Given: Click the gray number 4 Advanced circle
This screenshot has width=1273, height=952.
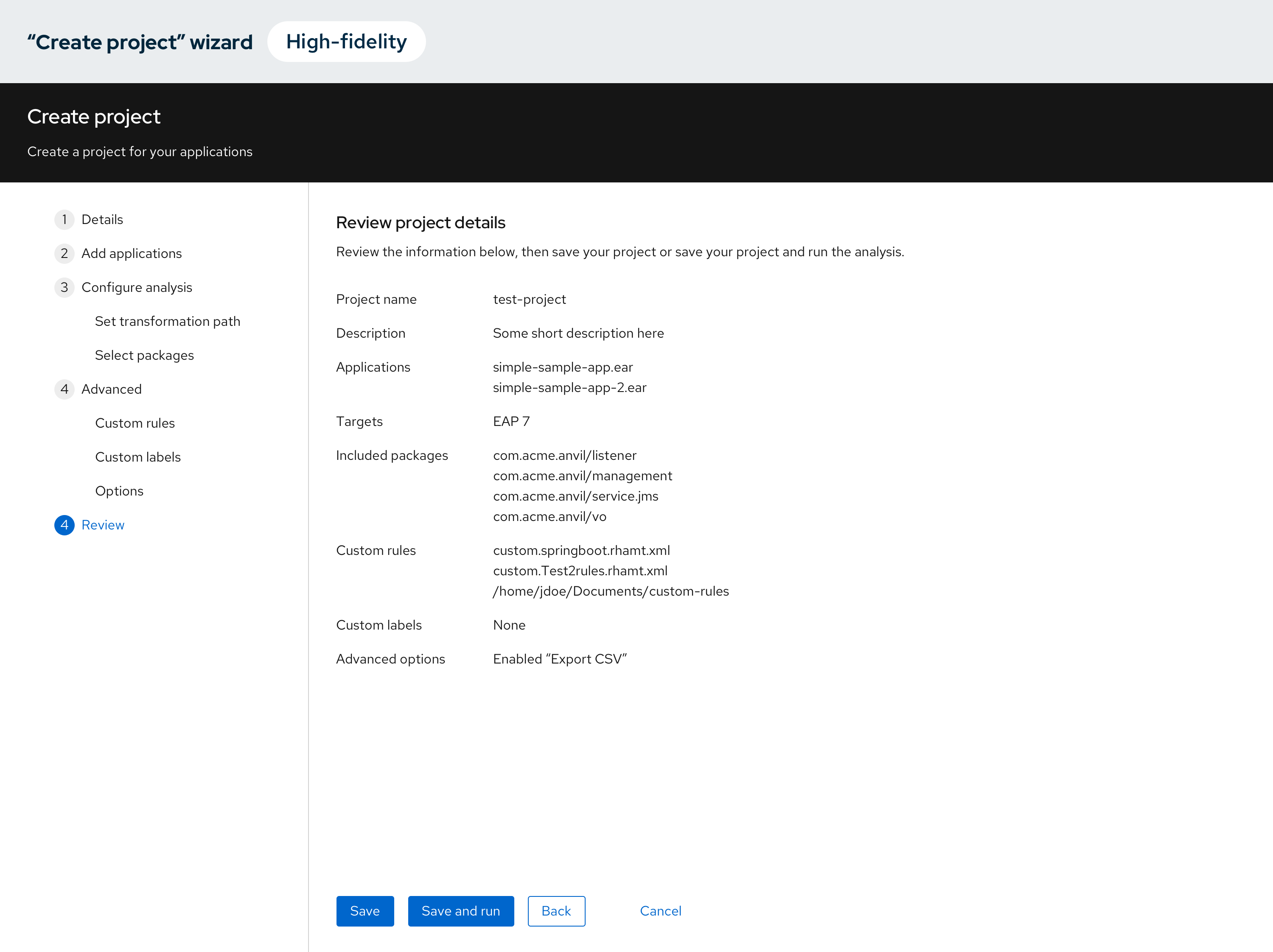Looking at the screenshot, I should tap(64, 389).
